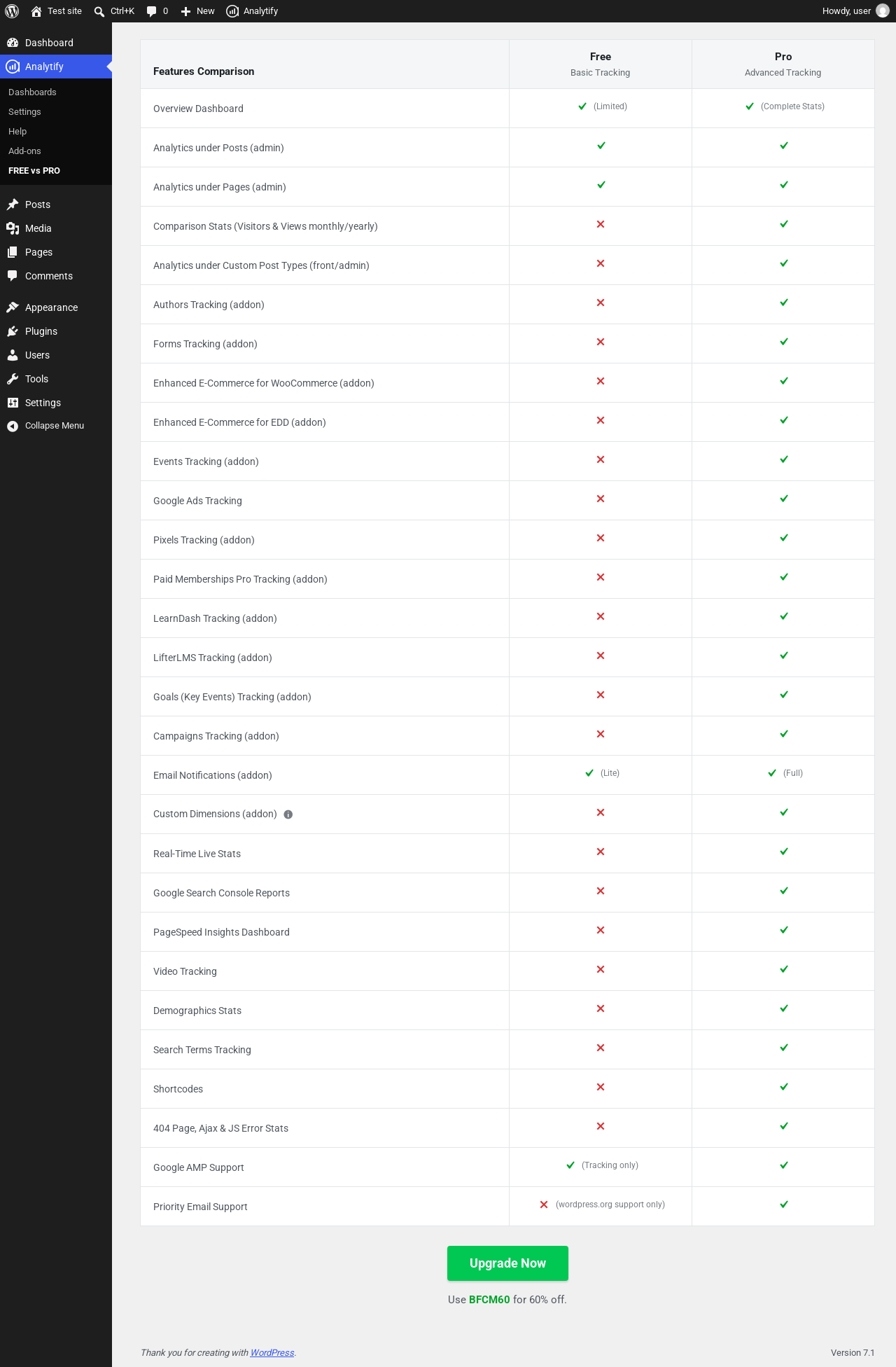Click the Google Search Console Reports label
896x1367 pixels.
[221, 893]
